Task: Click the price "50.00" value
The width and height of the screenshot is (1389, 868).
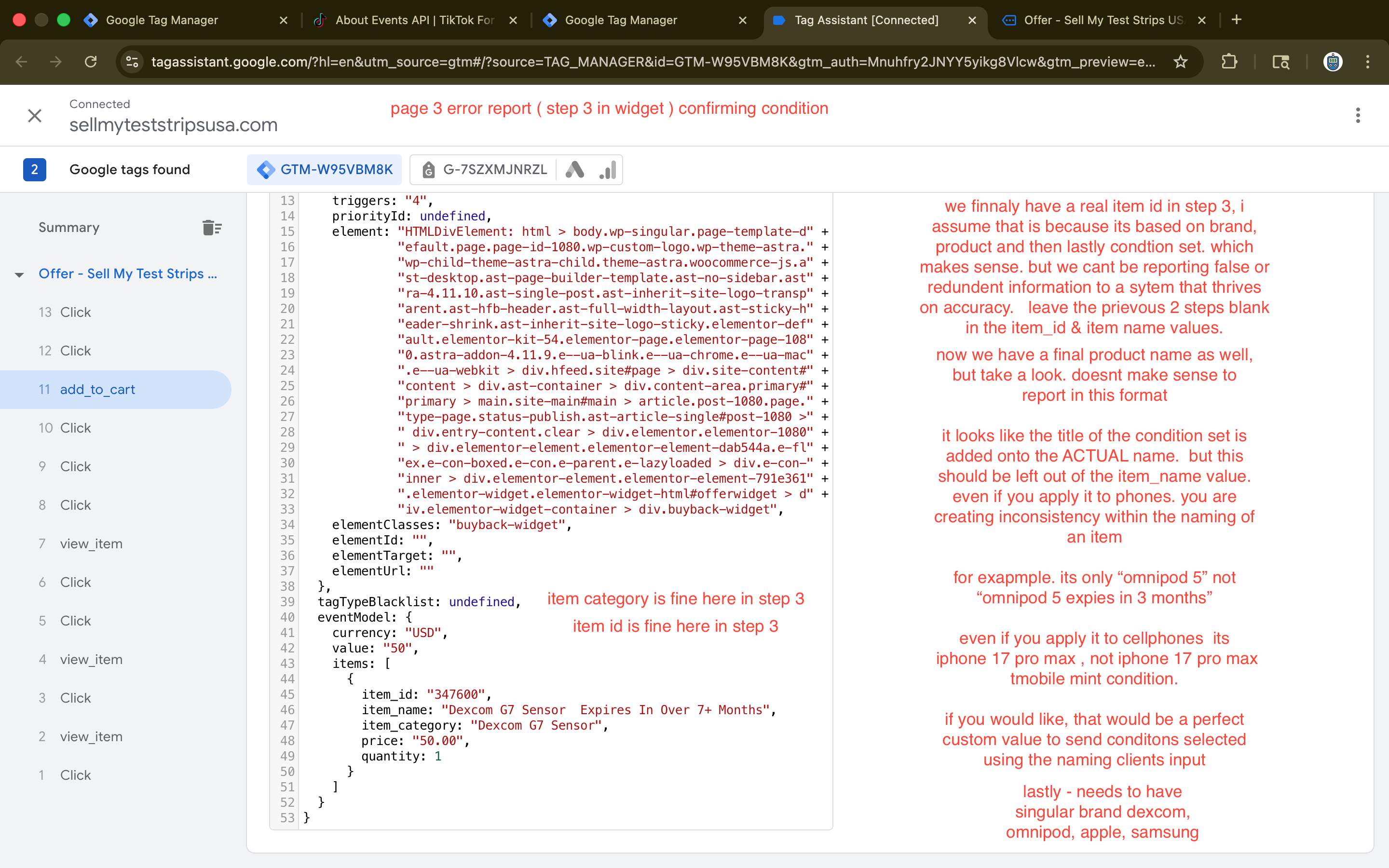Action: point(437,741)
